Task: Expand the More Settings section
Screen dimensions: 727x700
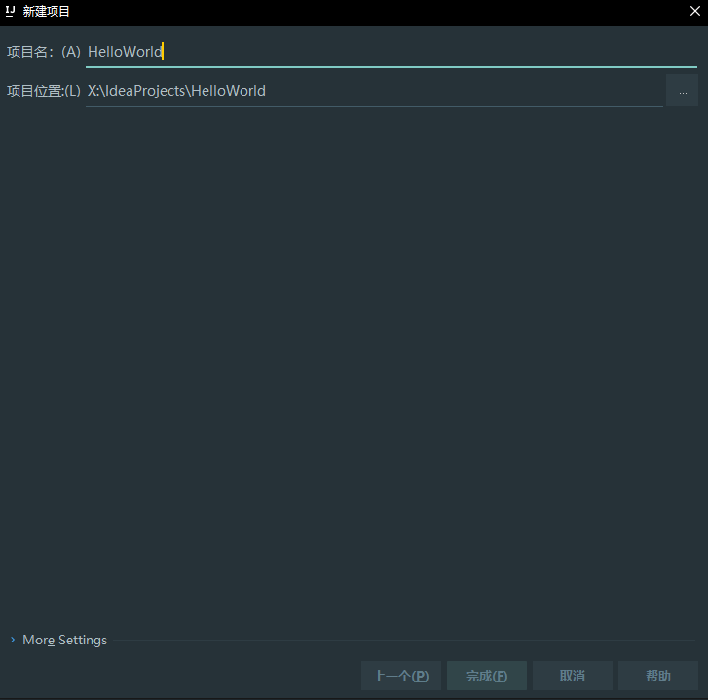Action: (x=59, y=640)
